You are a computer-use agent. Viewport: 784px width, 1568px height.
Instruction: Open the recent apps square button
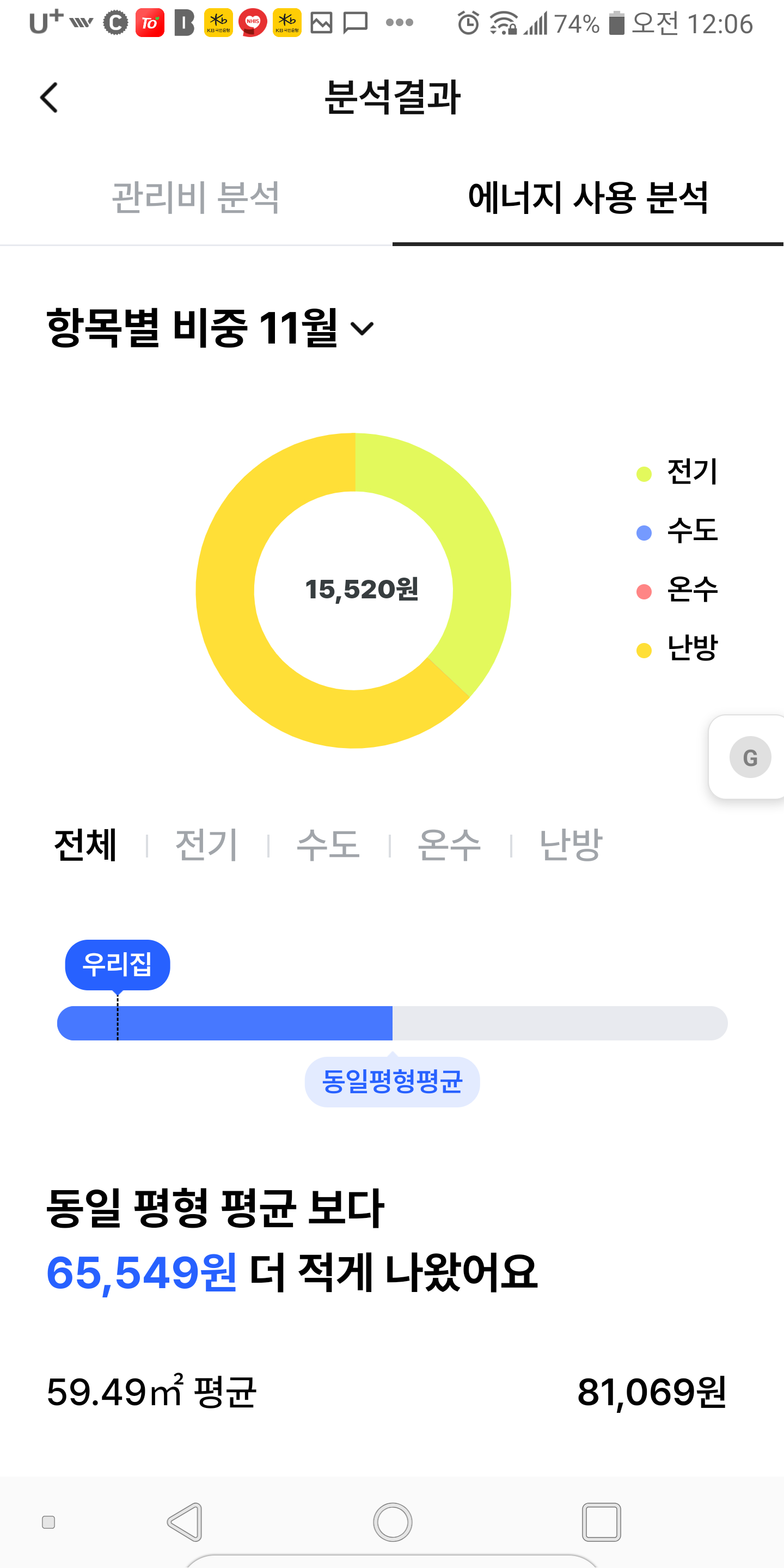click(601, 1522)
